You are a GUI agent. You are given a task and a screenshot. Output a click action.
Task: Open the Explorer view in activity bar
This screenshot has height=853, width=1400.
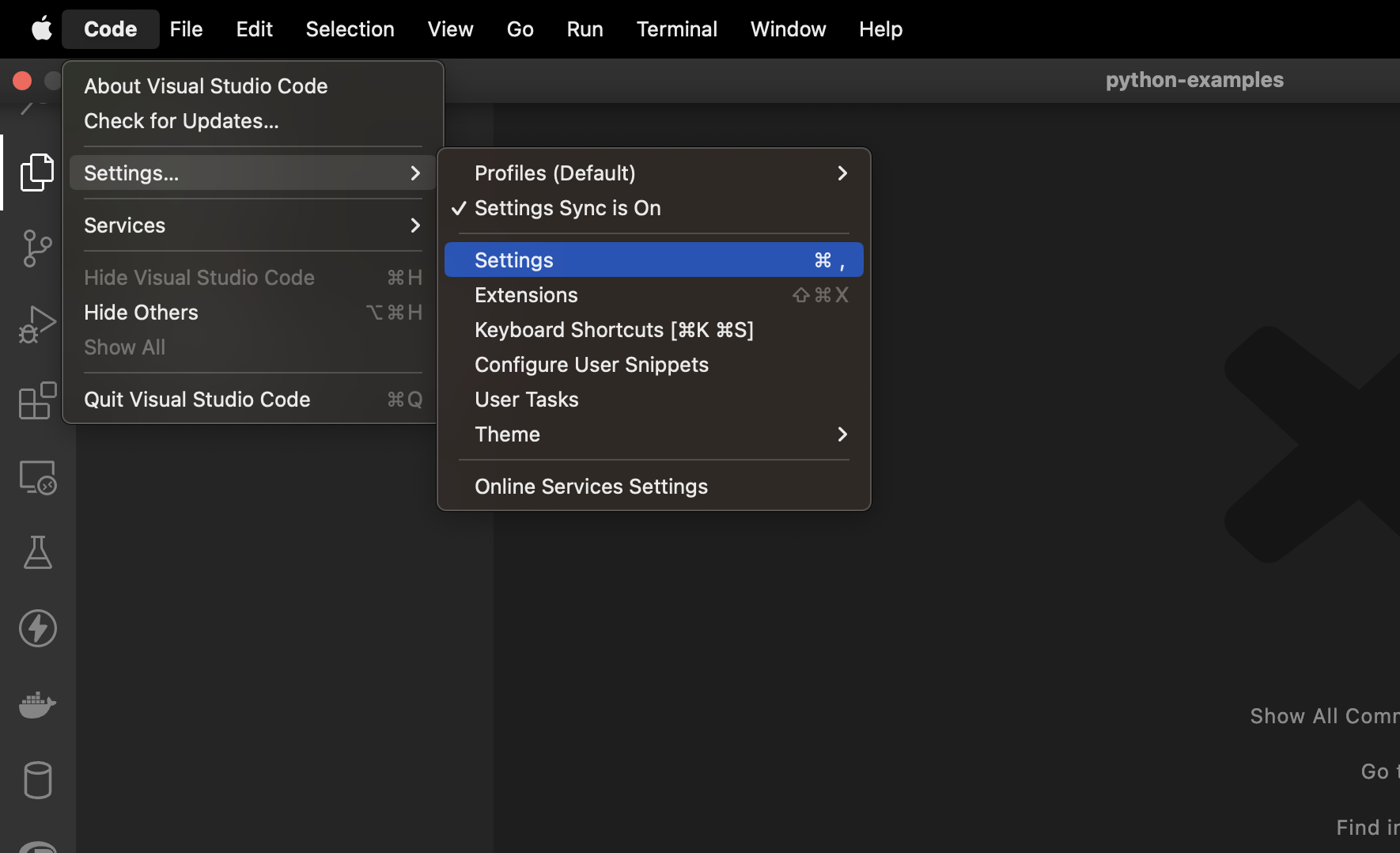37,172
